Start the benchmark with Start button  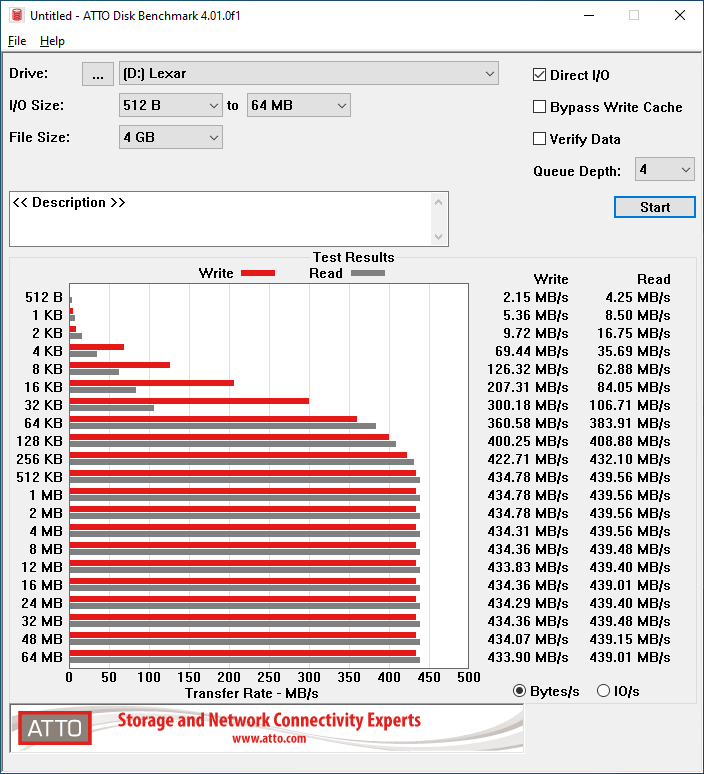coord(655,207)
